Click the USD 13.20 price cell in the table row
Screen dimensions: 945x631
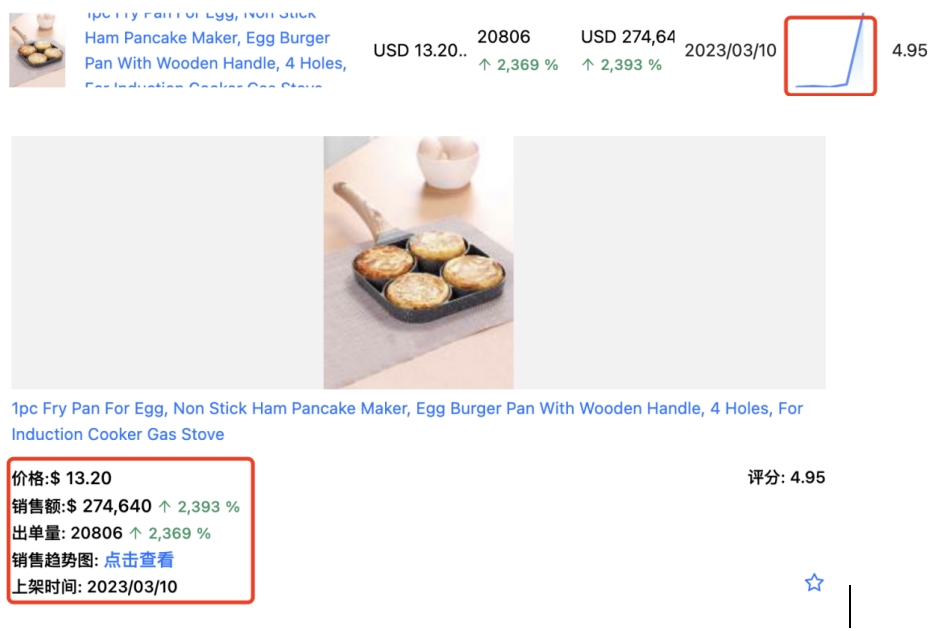point(420,51)
